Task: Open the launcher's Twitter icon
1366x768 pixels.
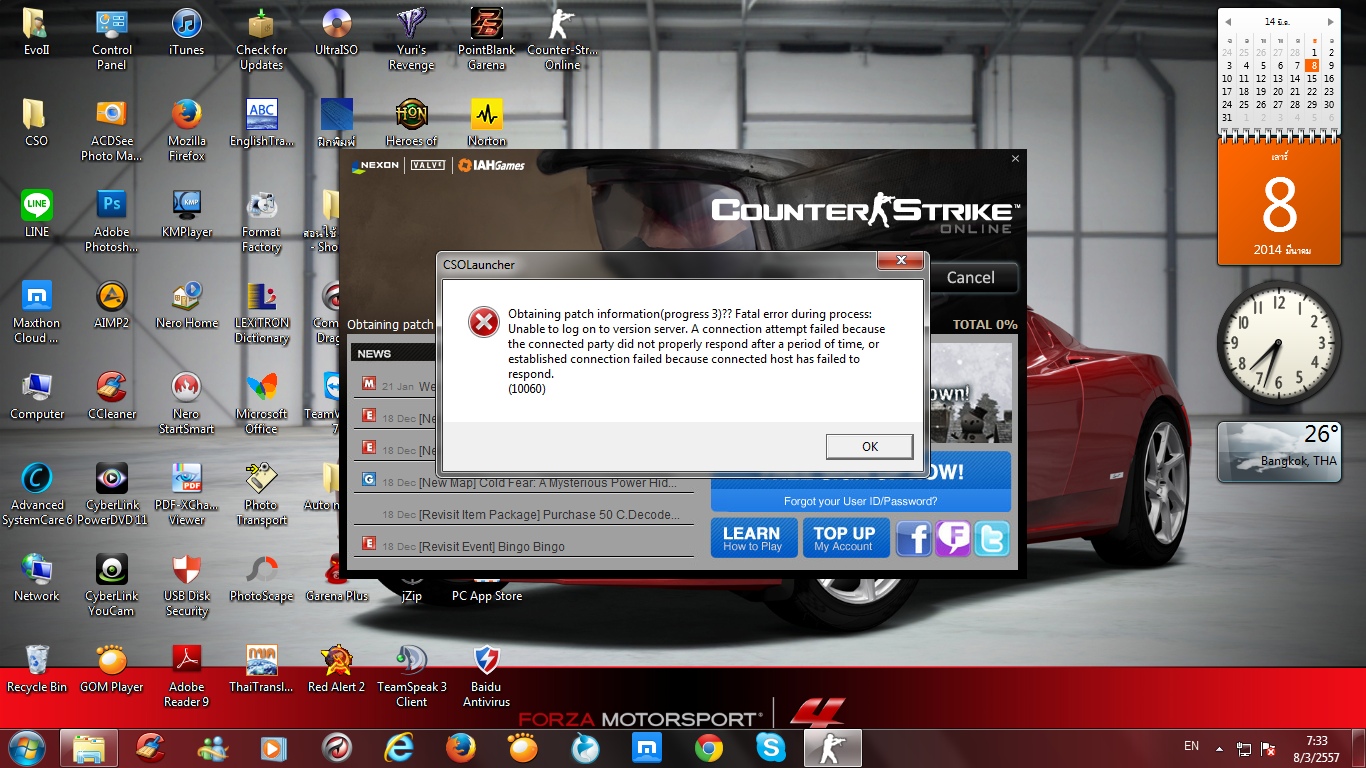Action: 992,539
